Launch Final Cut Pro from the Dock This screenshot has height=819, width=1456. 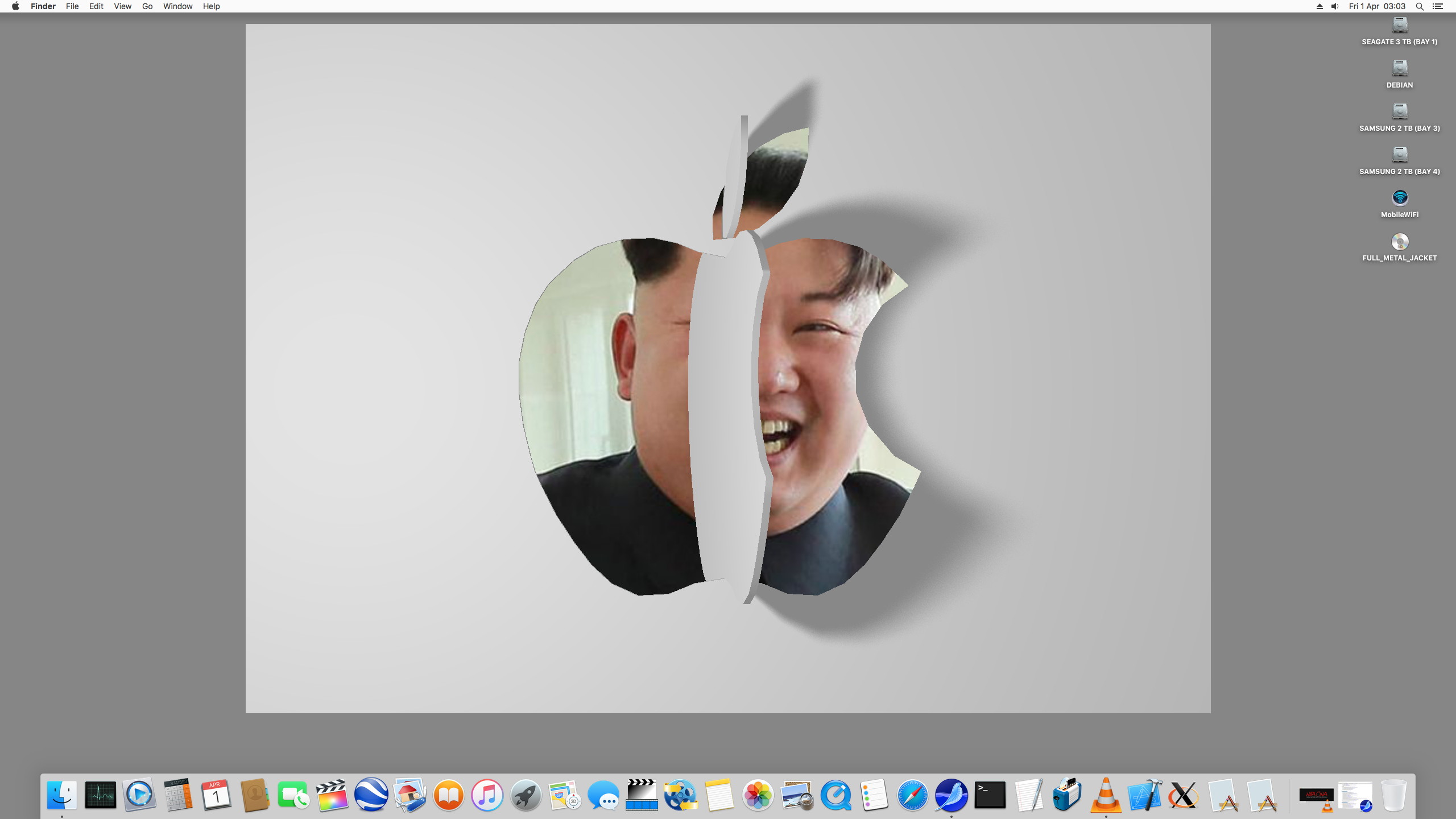(x=332, y=795)
